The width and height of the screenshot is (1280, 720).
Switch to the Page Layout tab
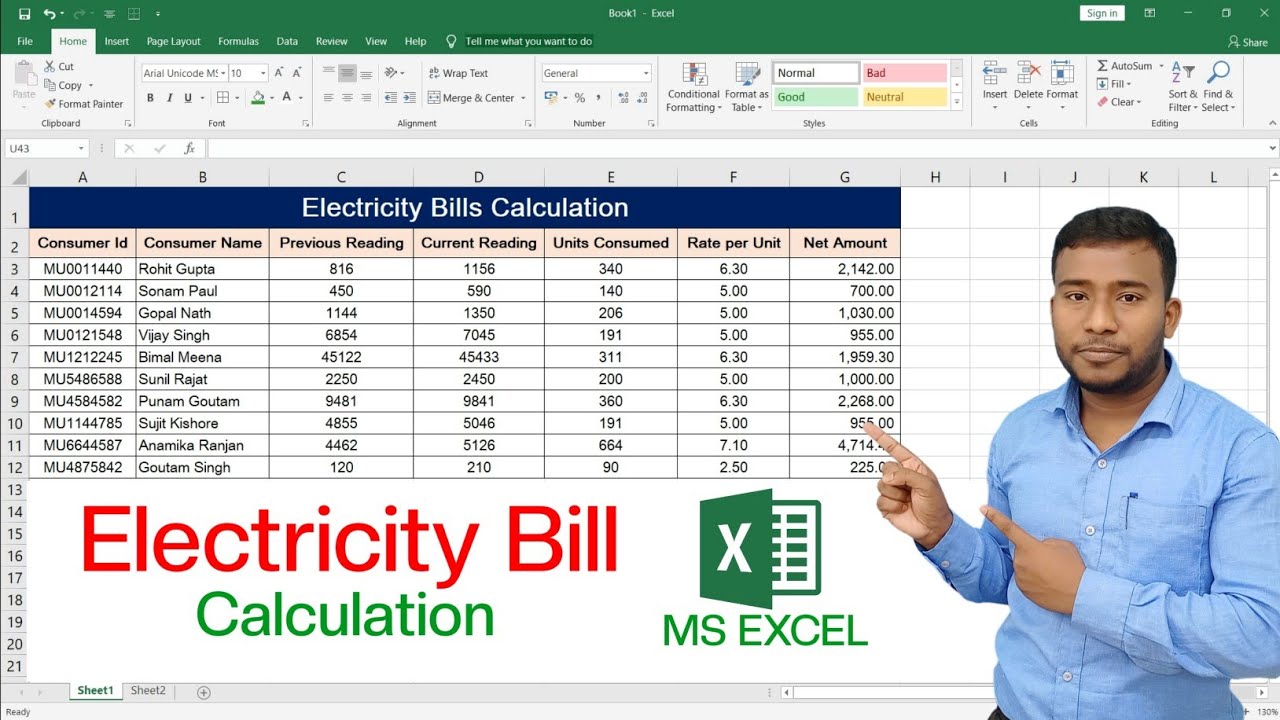coord(173,41)
